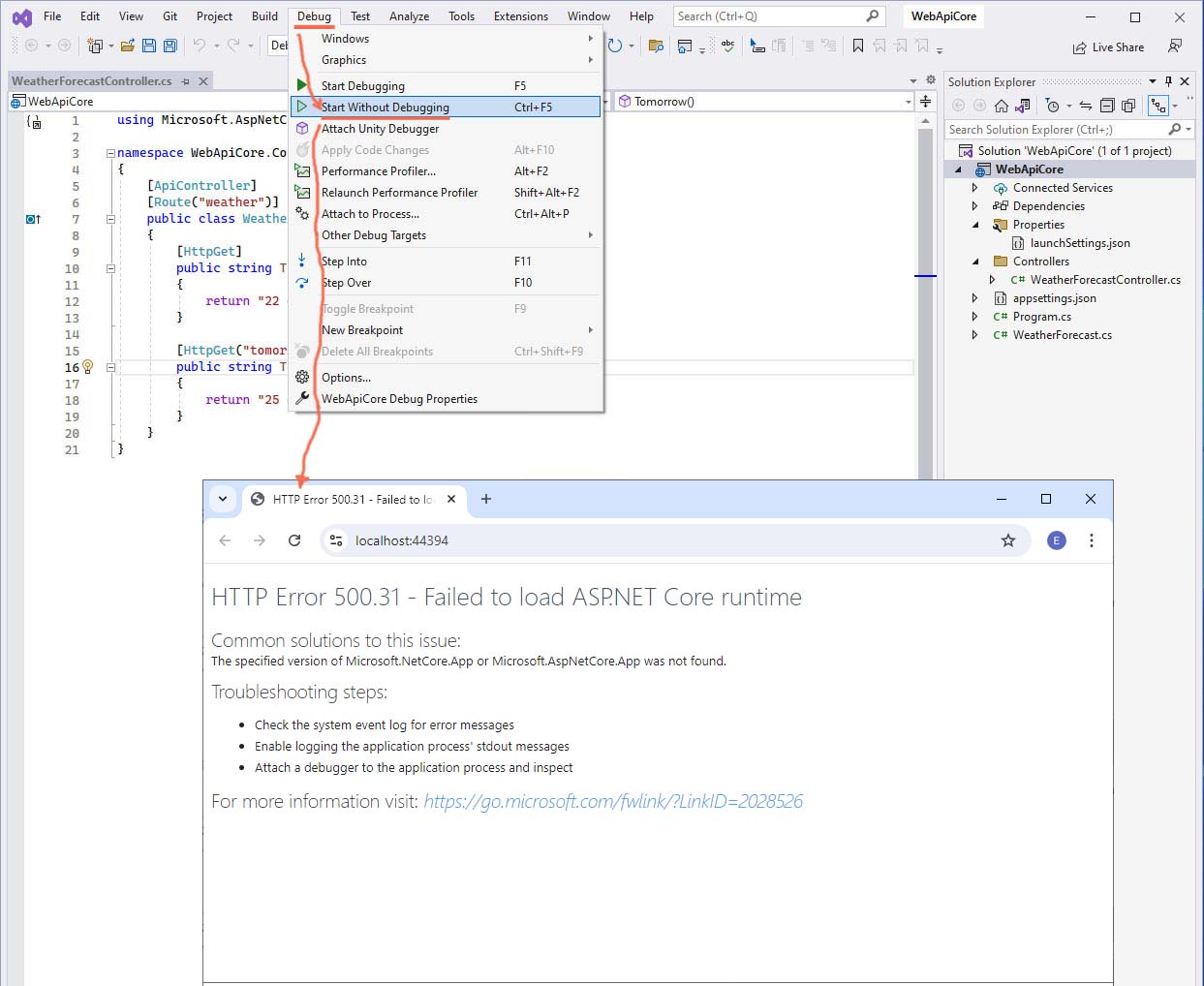Collapse the Controllers folder
The image size is (1204, 986).
tap(974, 262)
